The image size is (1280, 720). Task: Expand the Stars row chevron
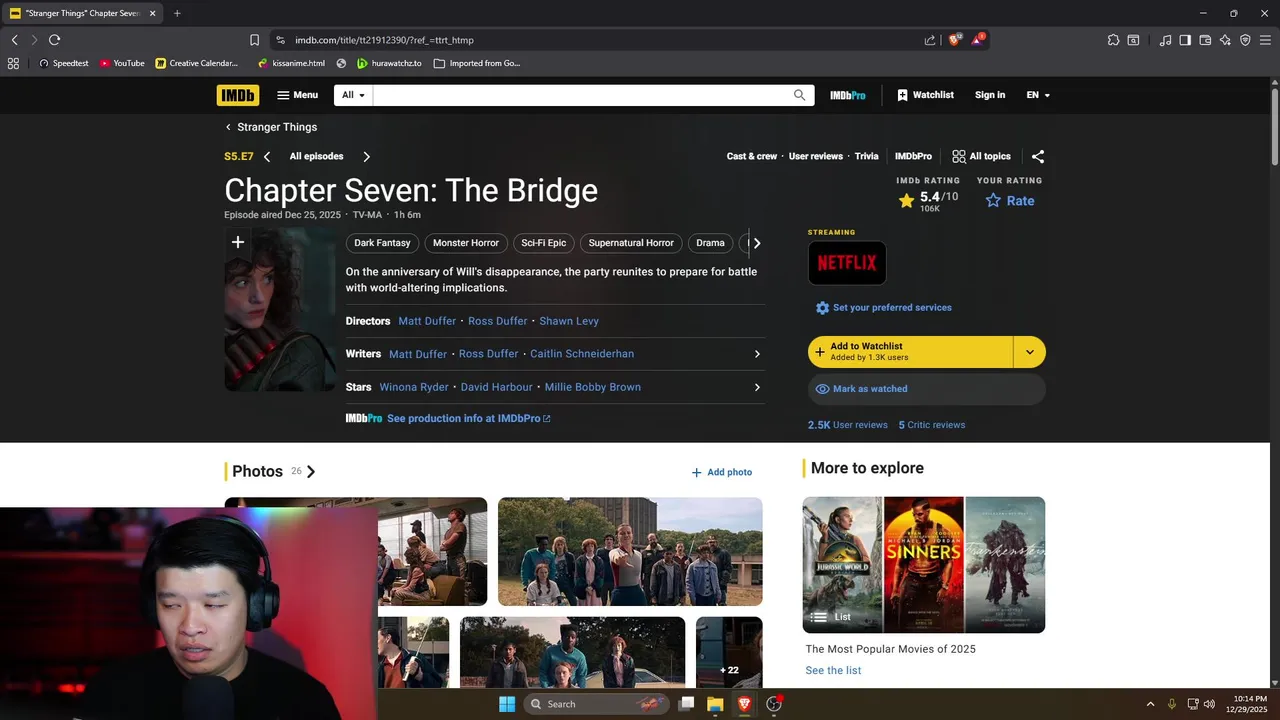[757, 387]
